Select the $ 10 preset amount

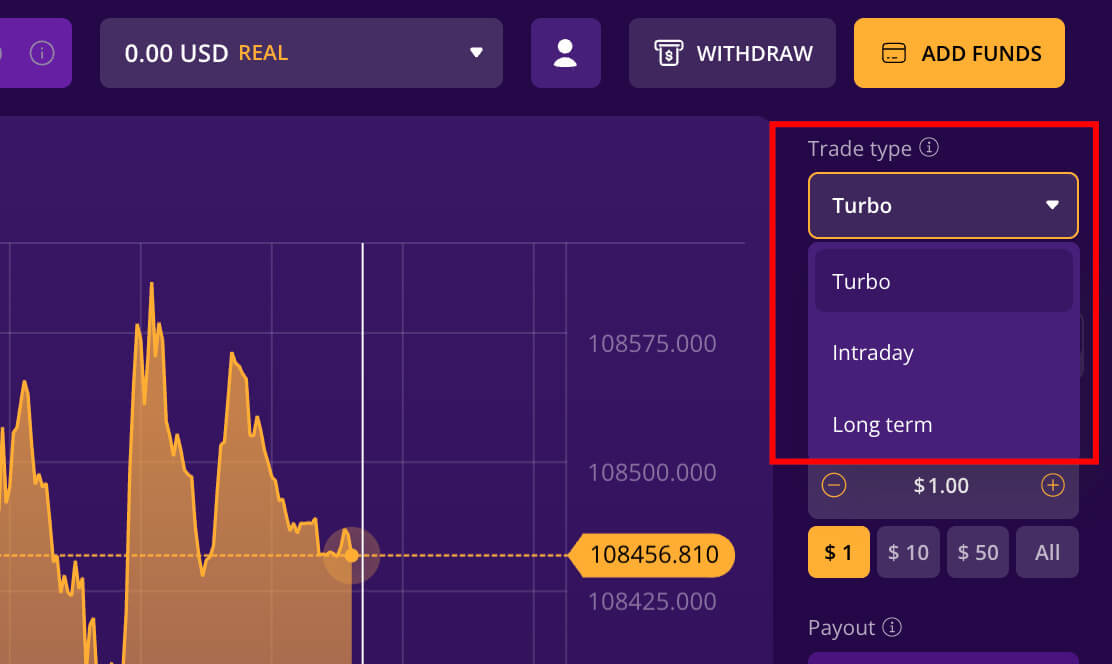(908, 552)
